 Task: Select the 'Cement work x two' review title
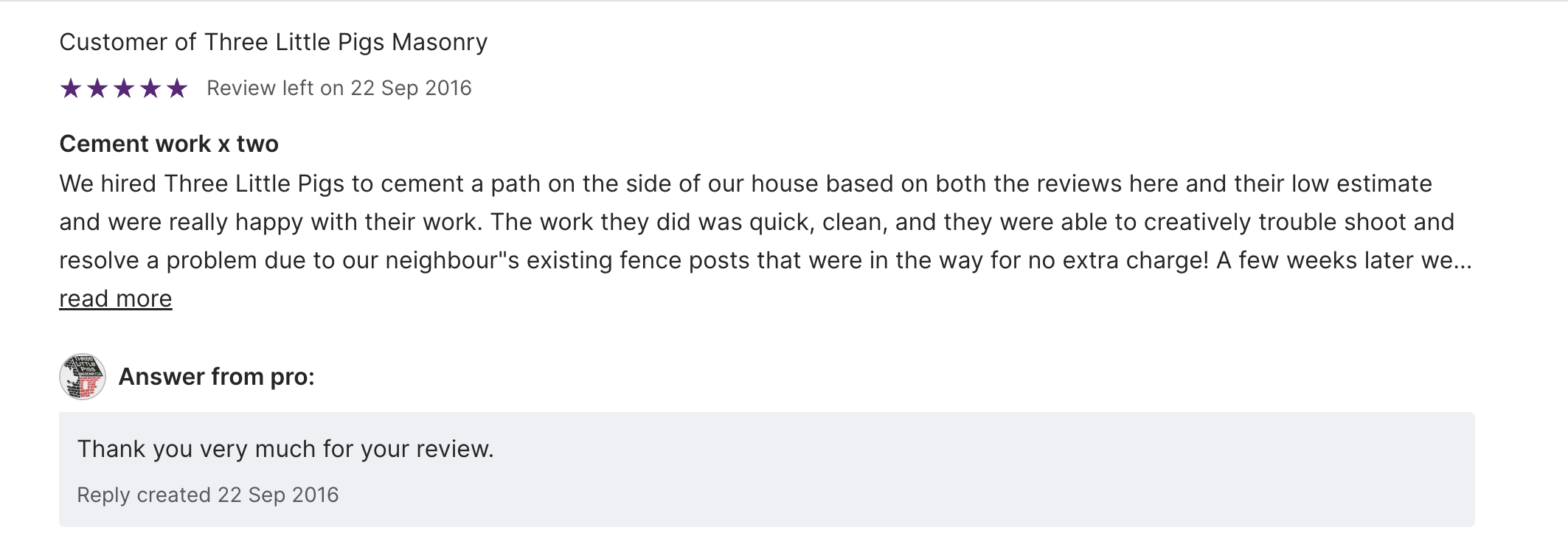(169, 144)
